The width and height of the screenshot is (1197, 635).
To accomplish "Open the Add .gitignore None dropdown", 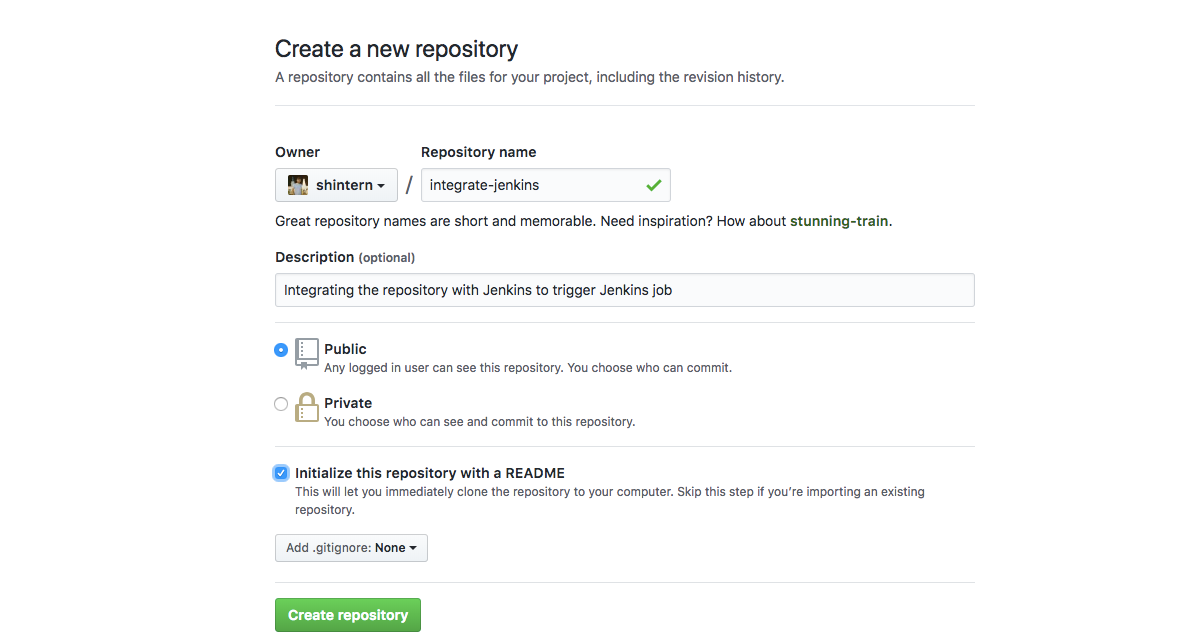I will point(351,548).
